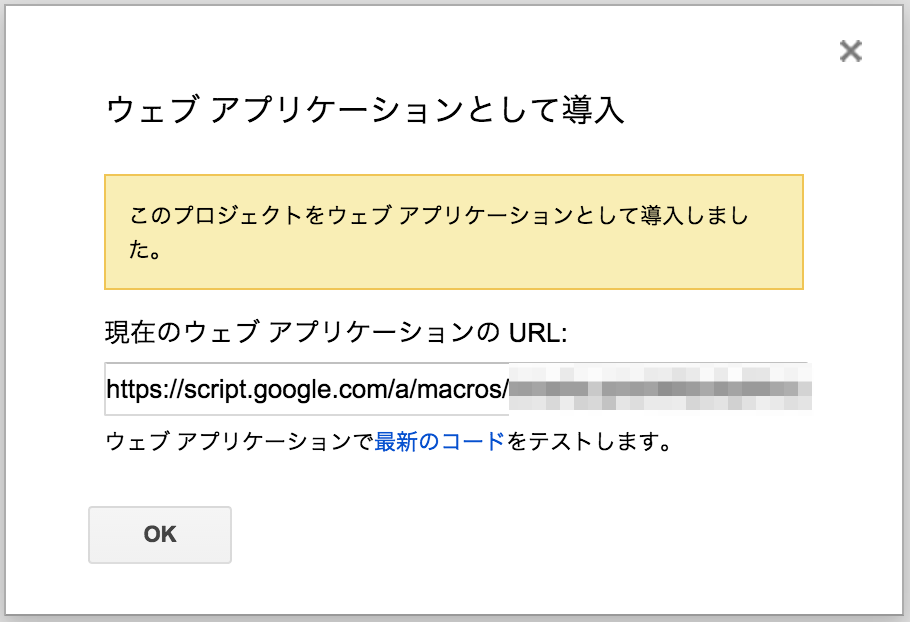
Task: Click the dialog title ウェブ アプリケーションとして導入
Action: 365,110
